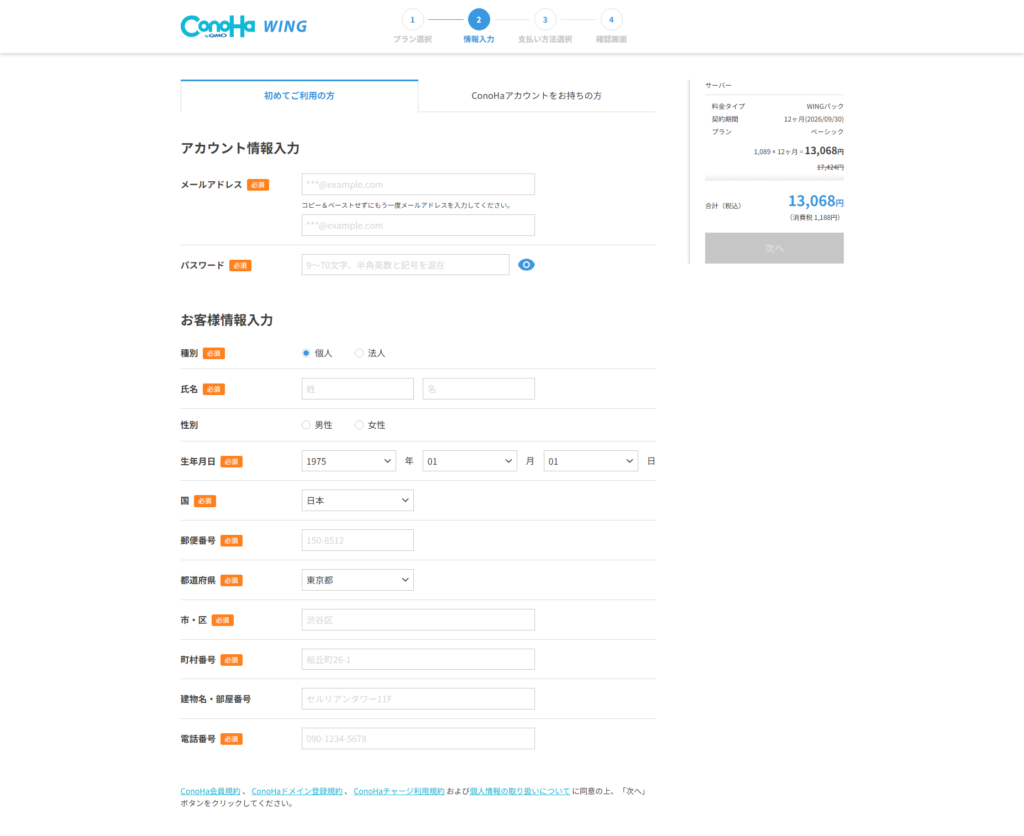Select the 個人 customer type
1024x836 pixels.
(x=306, y=352)
